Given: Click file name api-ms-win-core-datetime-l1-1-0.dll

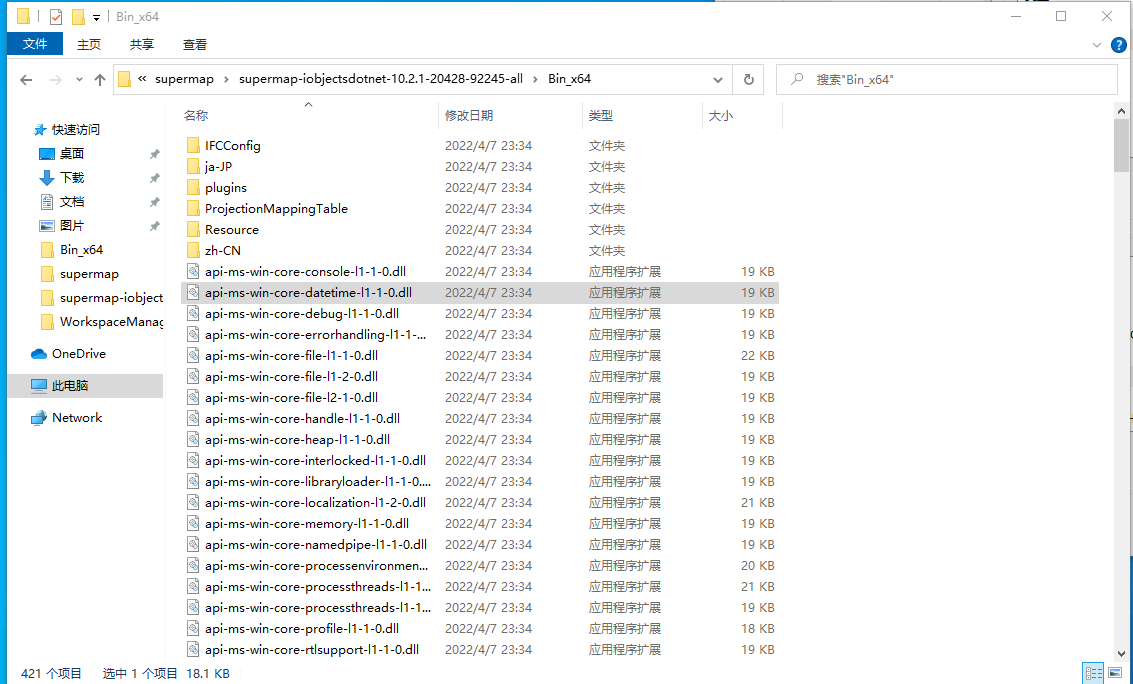Looking at the screenshot, I should click(309, 293).
